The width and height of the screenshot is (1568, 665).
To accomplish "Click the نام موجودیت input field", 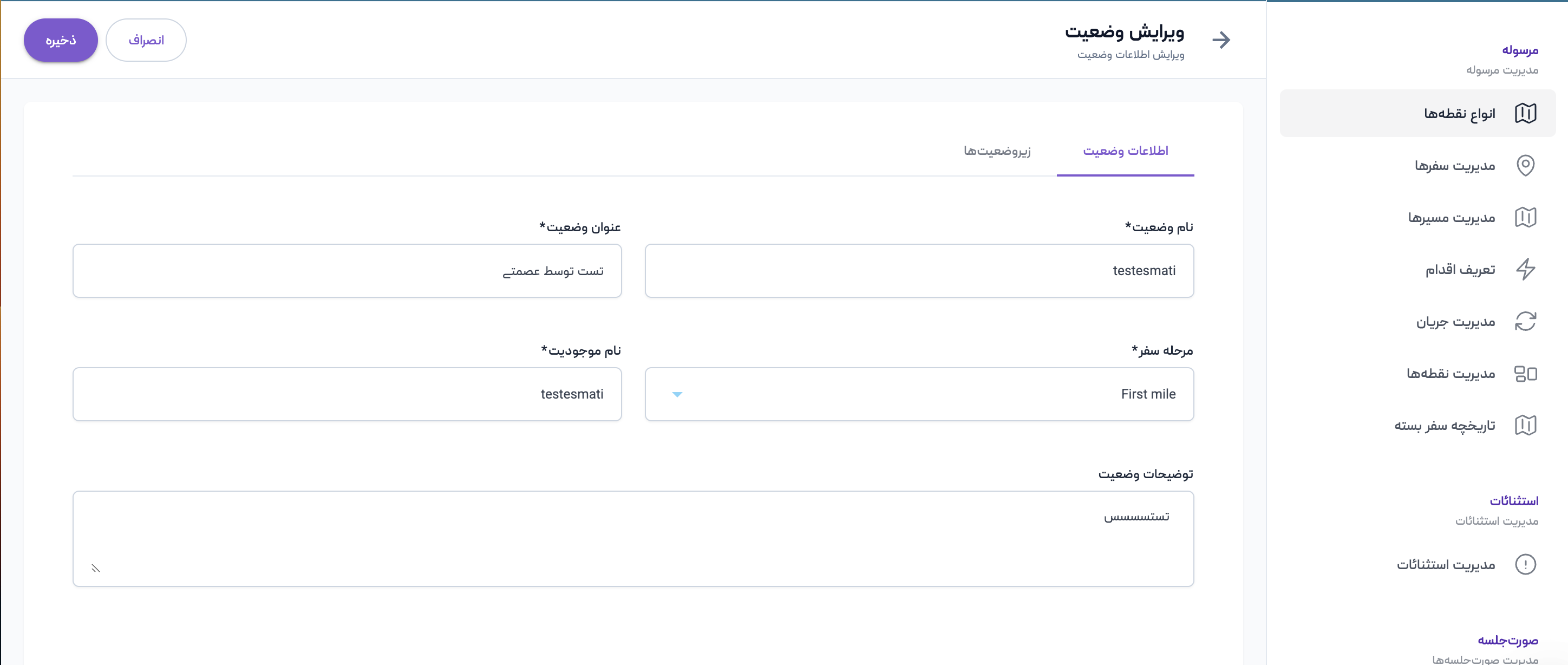I will (x=347, y=395).
